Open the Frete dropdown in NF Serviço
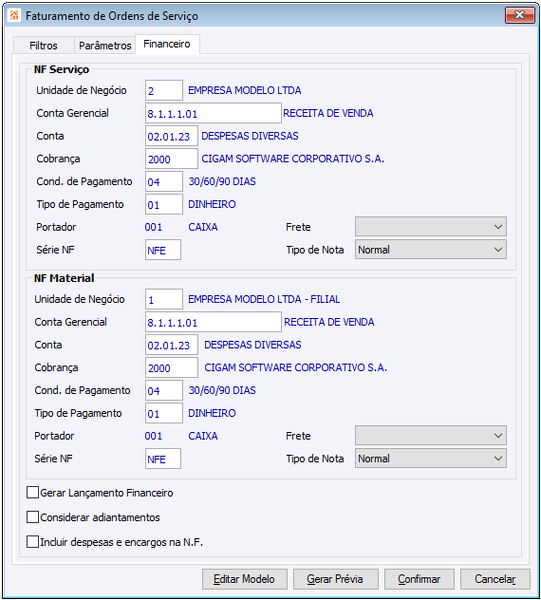This screenshot has height=600, width=541. pos(431,227)
